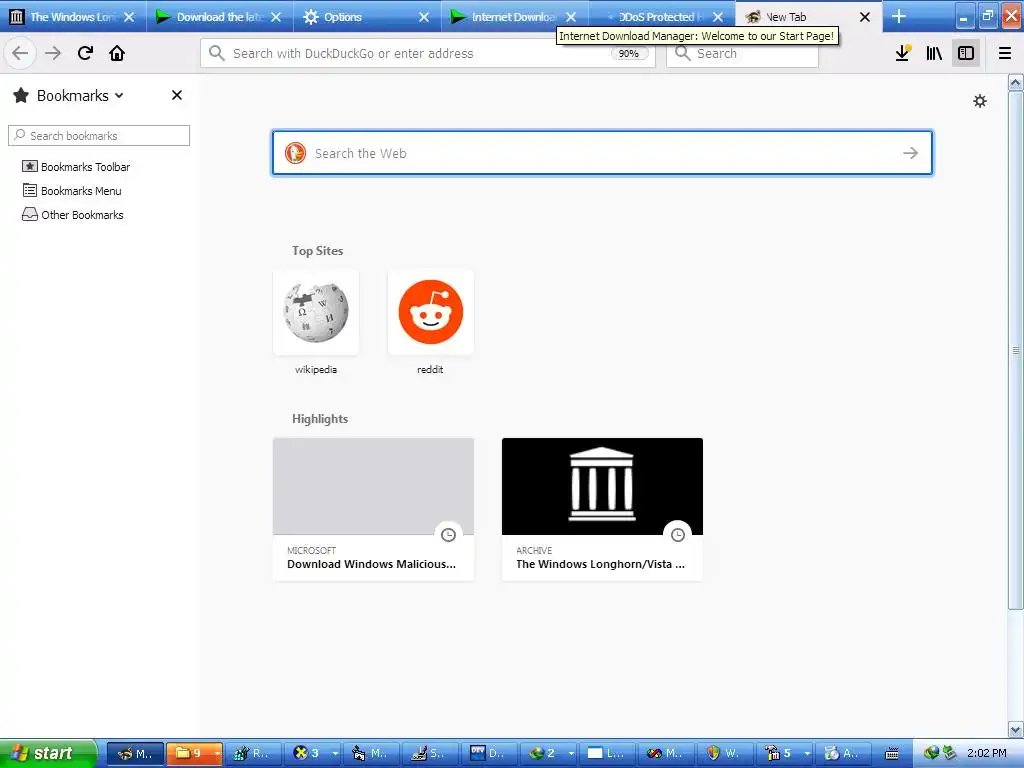Screen dimensions: 1024x768
Task: Click the toolbar Search box
Action: click(743, 54)
